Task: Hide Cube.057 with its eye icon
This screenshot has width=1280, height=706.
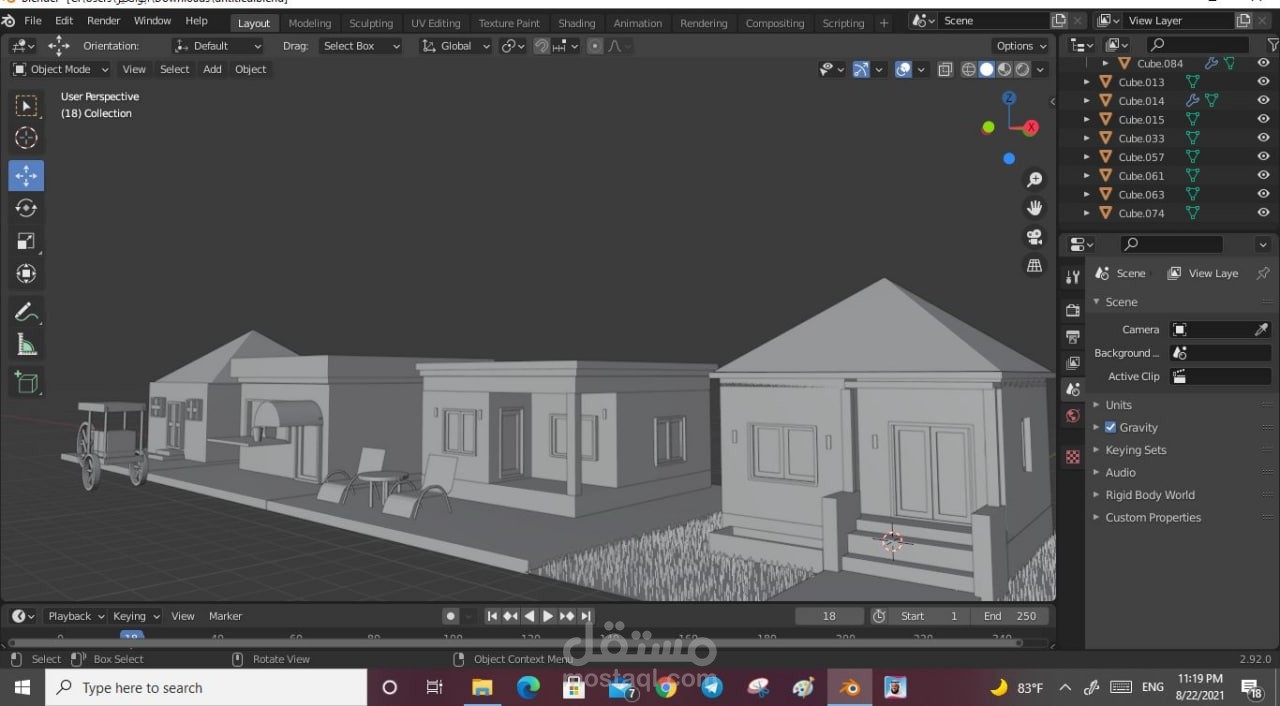Action: click(1263, 157)
